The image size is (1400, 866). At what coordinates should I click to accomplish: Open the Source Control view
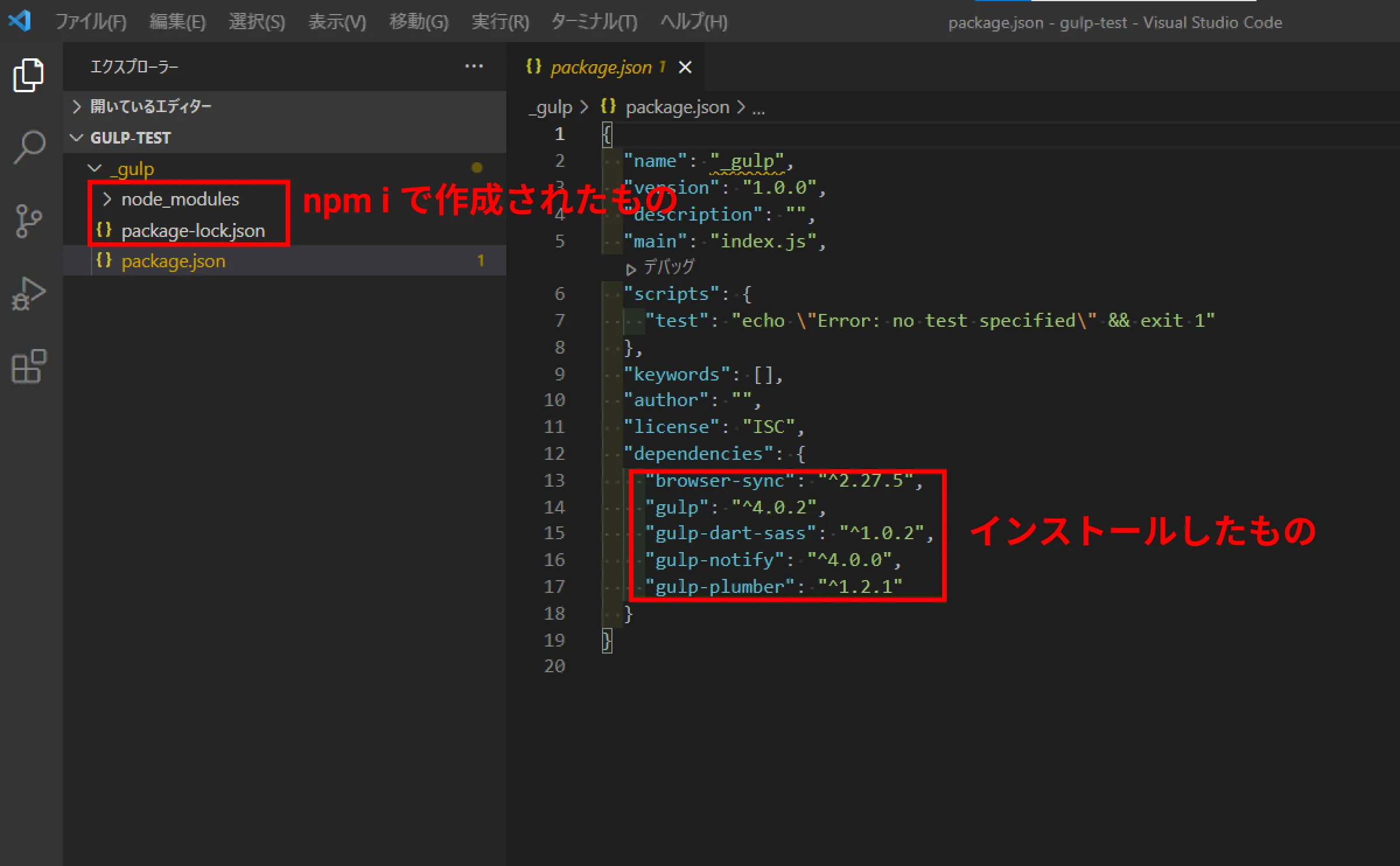[29, 221]
